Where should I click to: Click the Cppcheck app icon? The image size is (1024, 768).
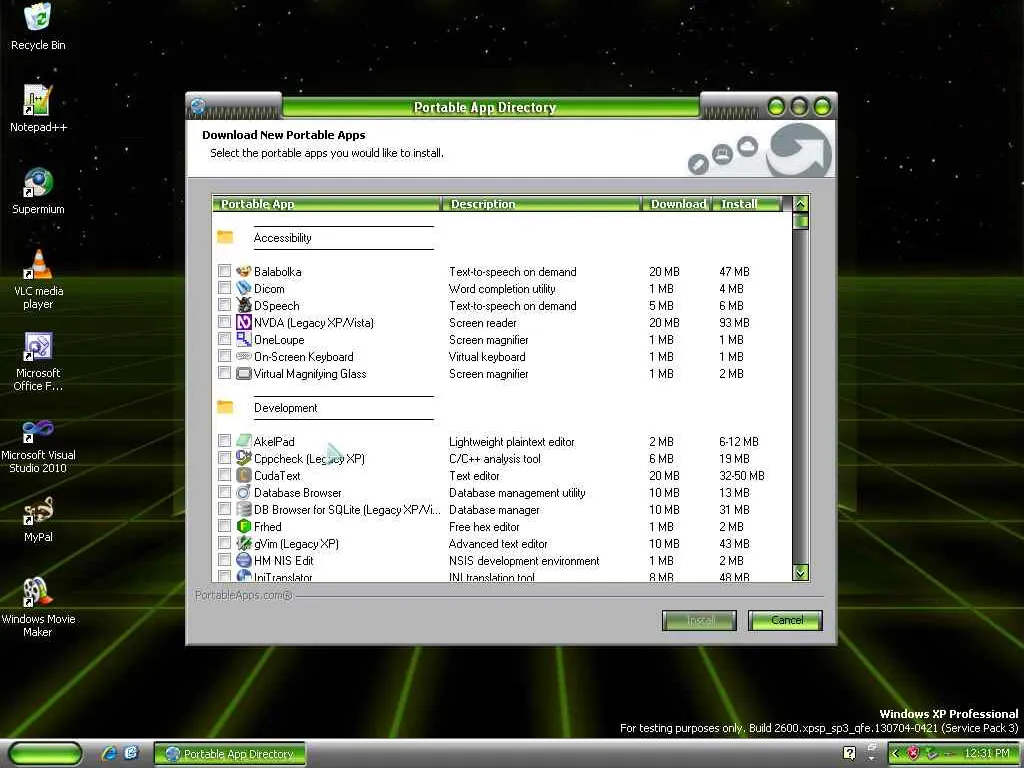click(x=244, y=458)
